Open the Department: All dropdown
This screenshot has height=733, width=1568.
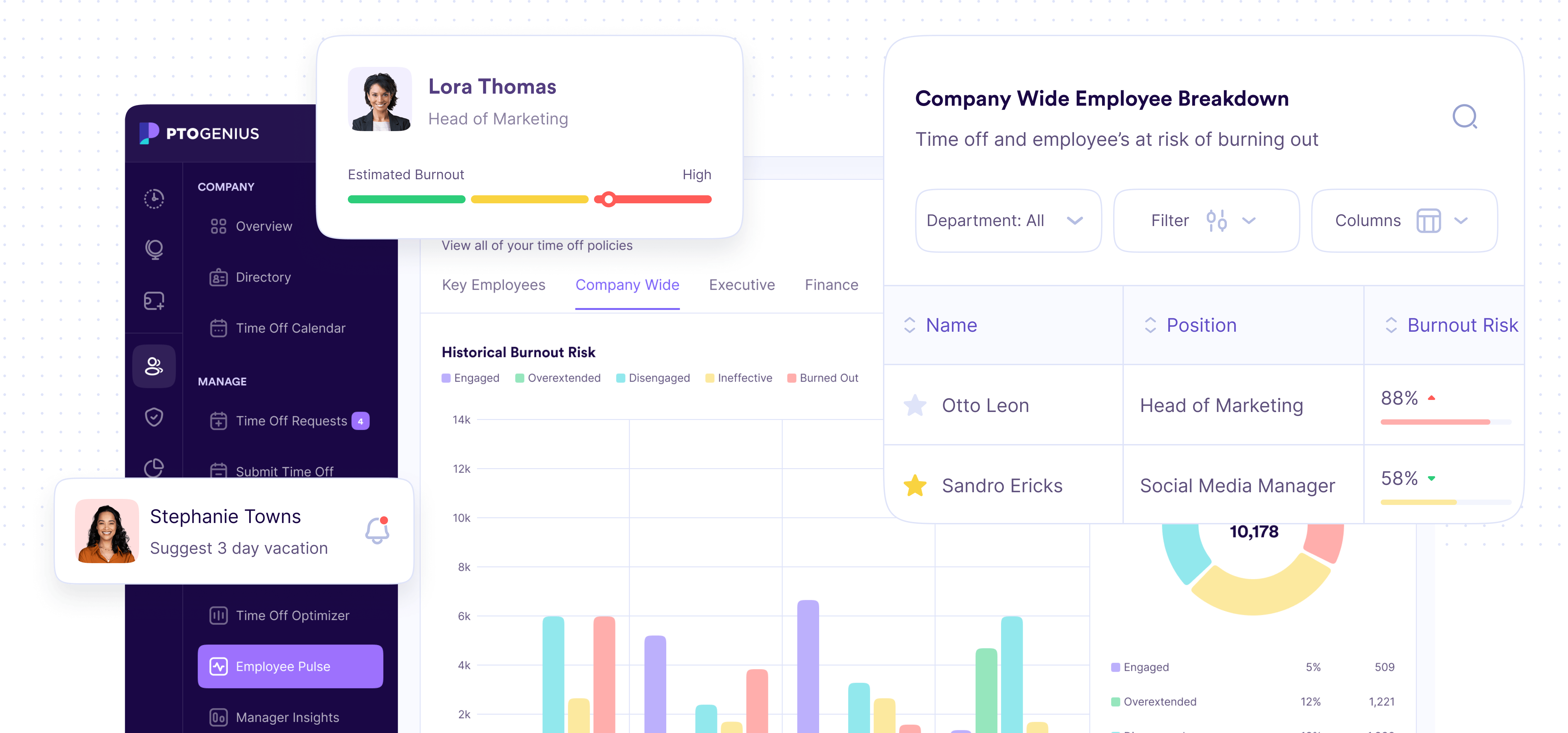[x=1009, y=220]
